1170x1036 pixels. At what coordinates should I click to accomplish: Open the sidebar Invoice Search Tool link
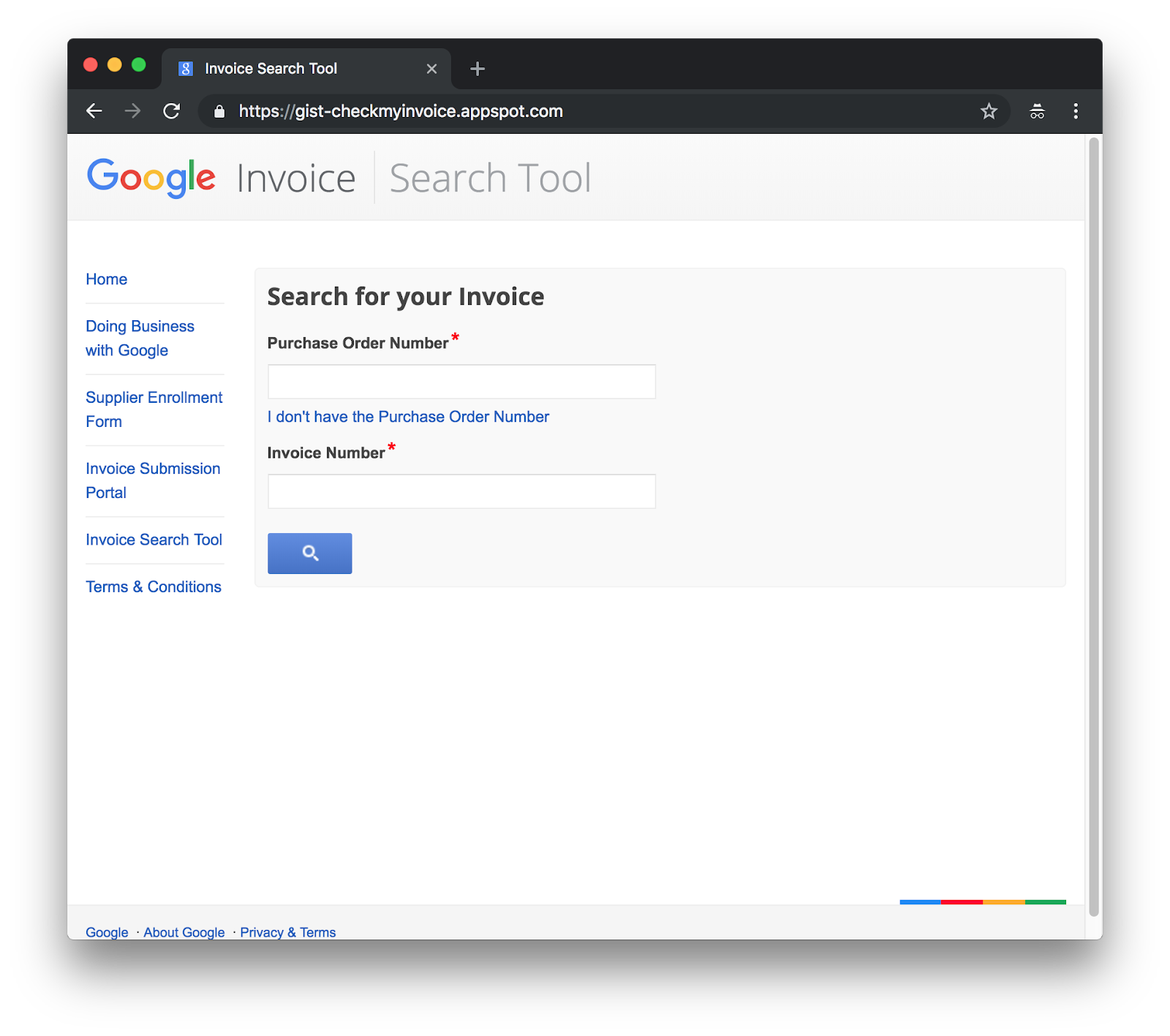click(154, 540)
